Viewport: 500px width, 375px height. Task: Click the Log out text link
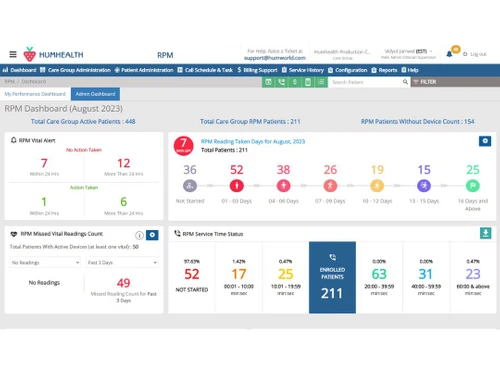478,54
